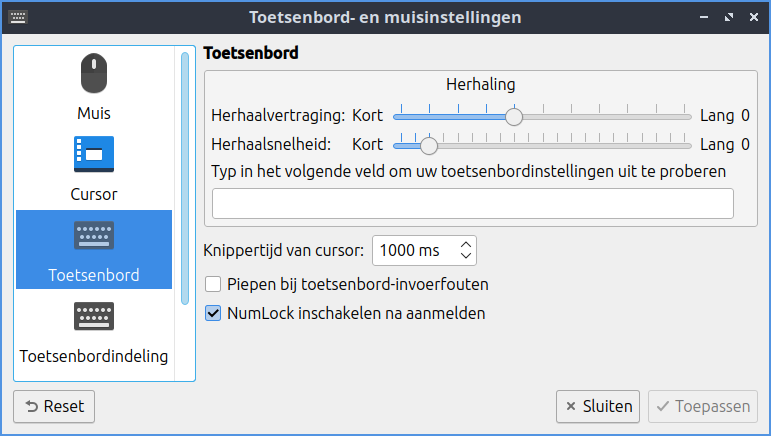This screenshot has width=771, height=436.
Task: Click the 'Toetsenbord' page heading
Action: click(251, 53)
